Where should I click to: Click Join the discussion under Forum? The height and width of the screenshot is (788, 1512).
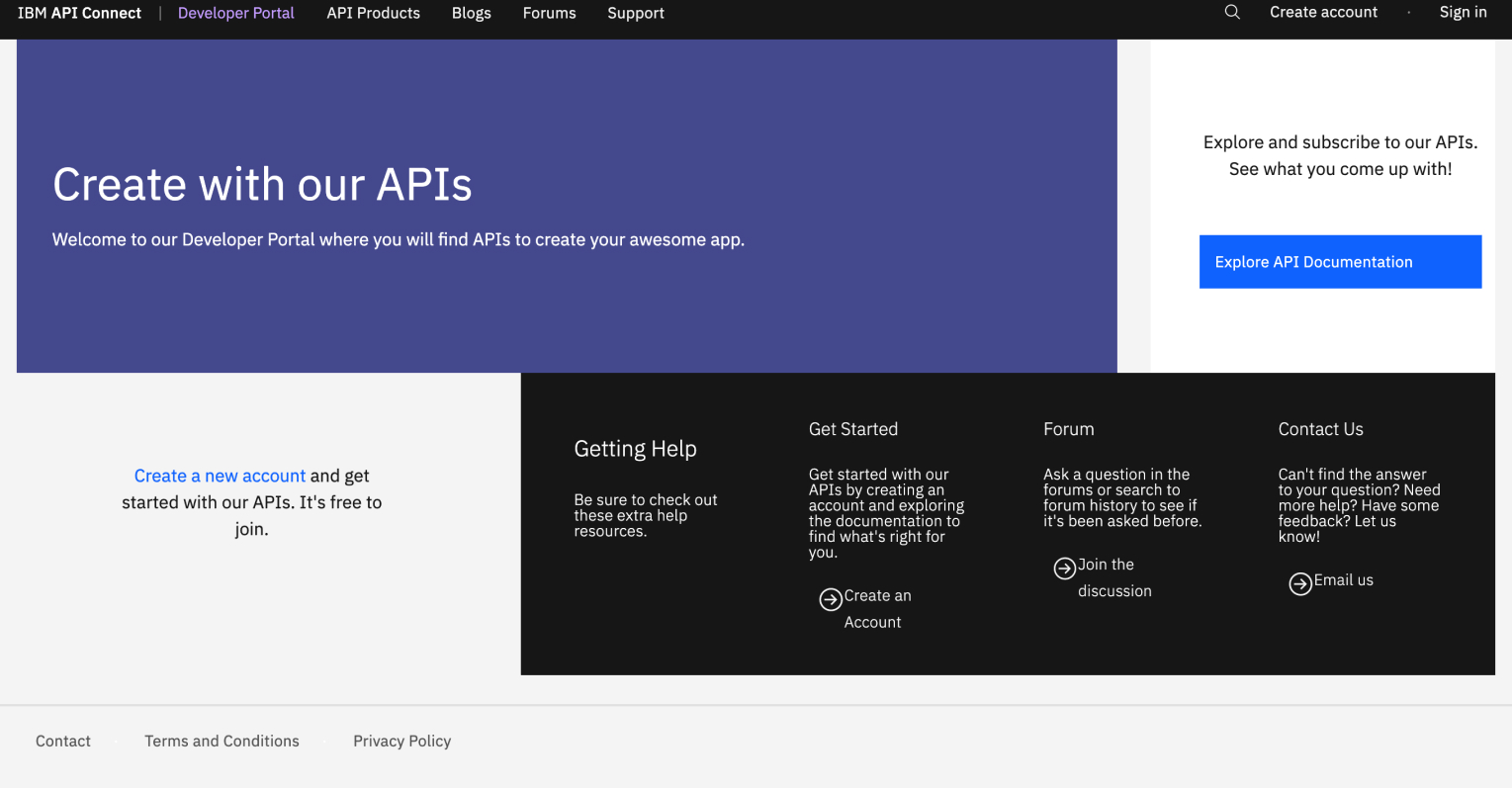tap(1114, 578)
